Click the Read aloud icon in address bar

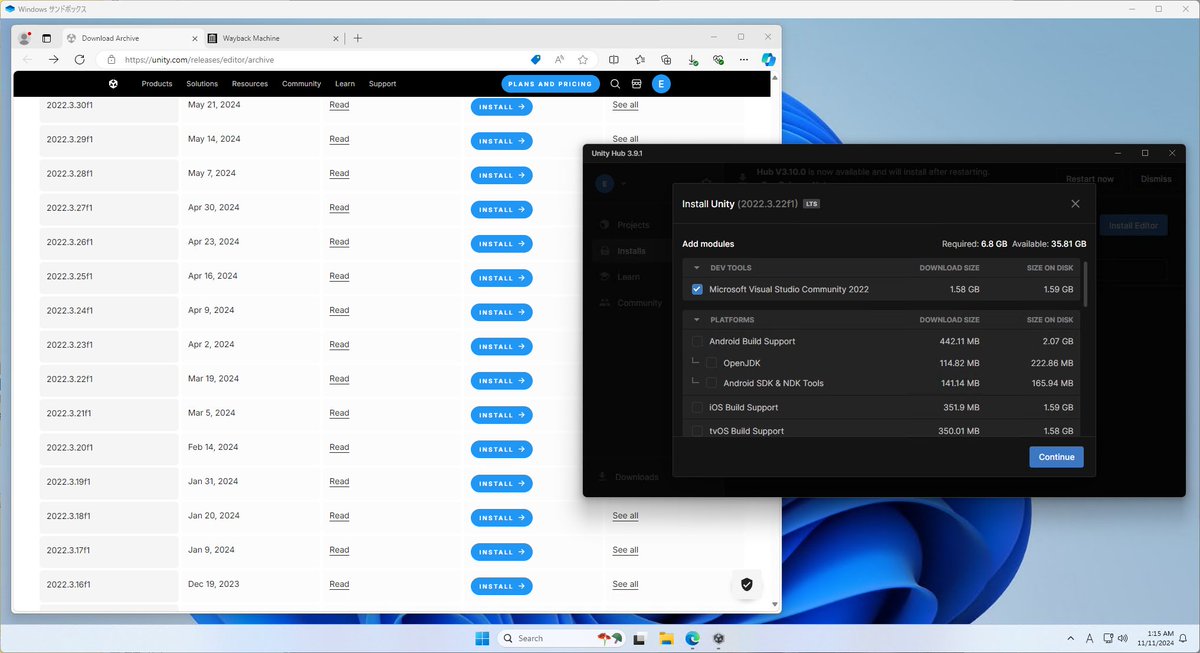pyautogui.click(x=560, y=60)
